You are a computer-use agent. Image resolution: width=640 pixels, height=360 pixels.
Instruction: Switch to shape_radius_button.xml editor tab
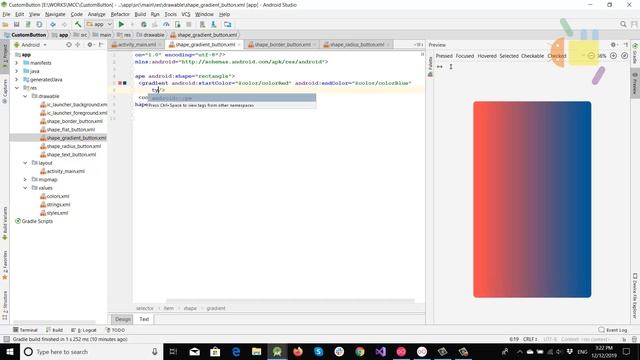click(357, 44)
